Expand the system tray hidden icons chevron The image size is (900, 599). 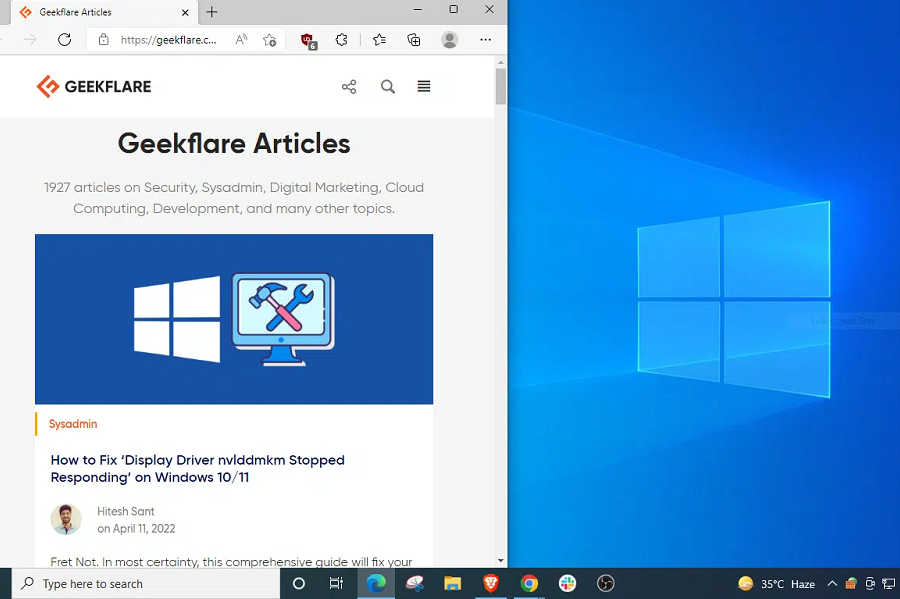pyautogui.click(x=831, y=584)
